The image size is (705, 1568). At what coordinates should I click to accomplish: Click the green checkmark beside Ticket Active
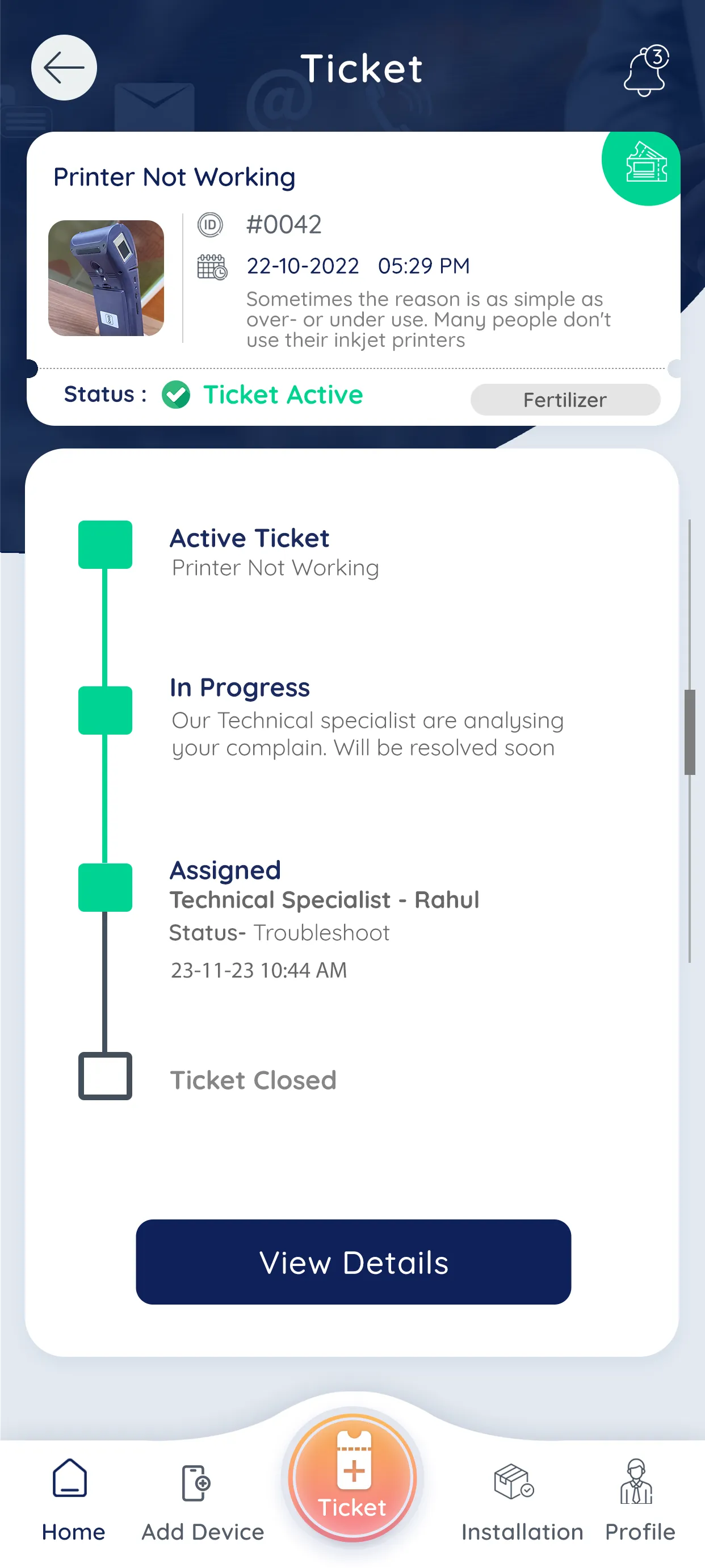tap(175, 395)
